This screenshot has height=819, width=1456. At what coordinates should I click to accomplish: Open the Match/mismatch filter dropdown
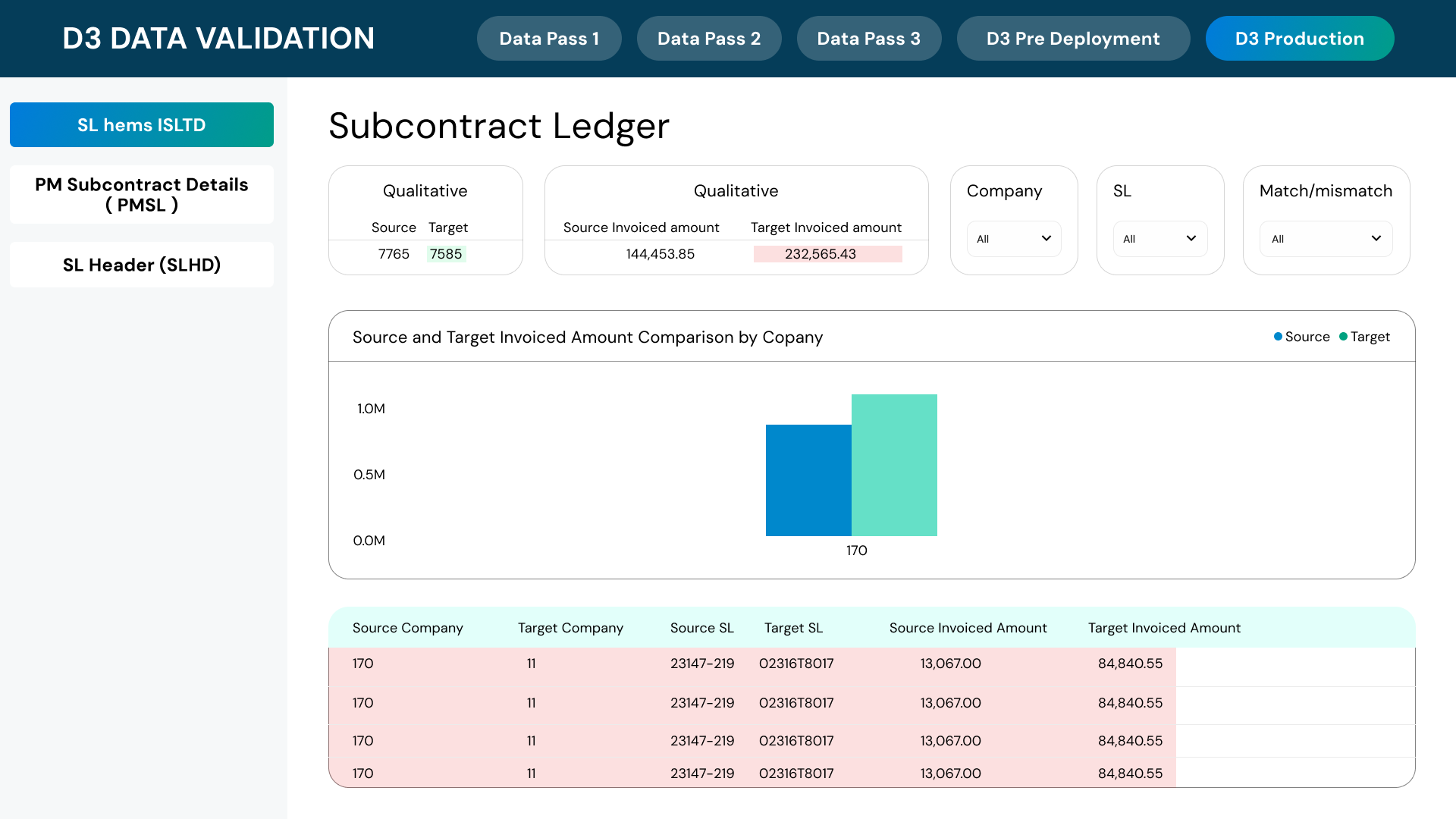pos(1326,239)
